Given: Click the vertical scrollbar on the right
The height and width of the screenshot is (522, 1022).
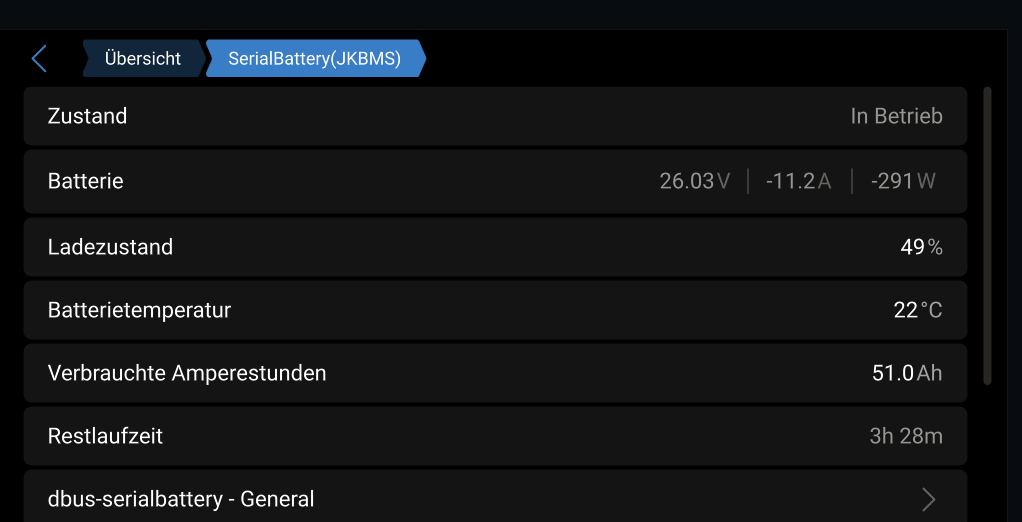Looking at the screenshot, I should pyautogui.click(x=988, y=236).
